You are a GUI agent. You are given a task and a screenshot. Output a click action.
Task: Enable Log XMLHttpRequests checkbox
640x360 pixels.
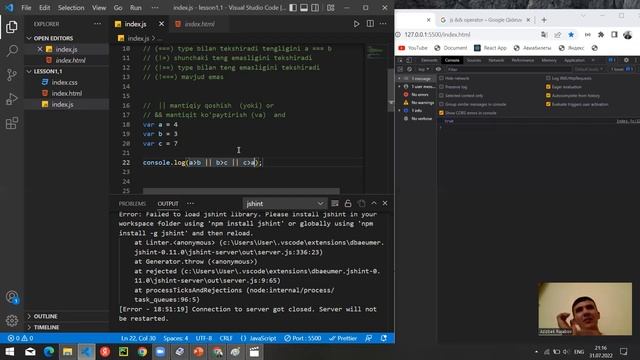[x=548, y=78]
